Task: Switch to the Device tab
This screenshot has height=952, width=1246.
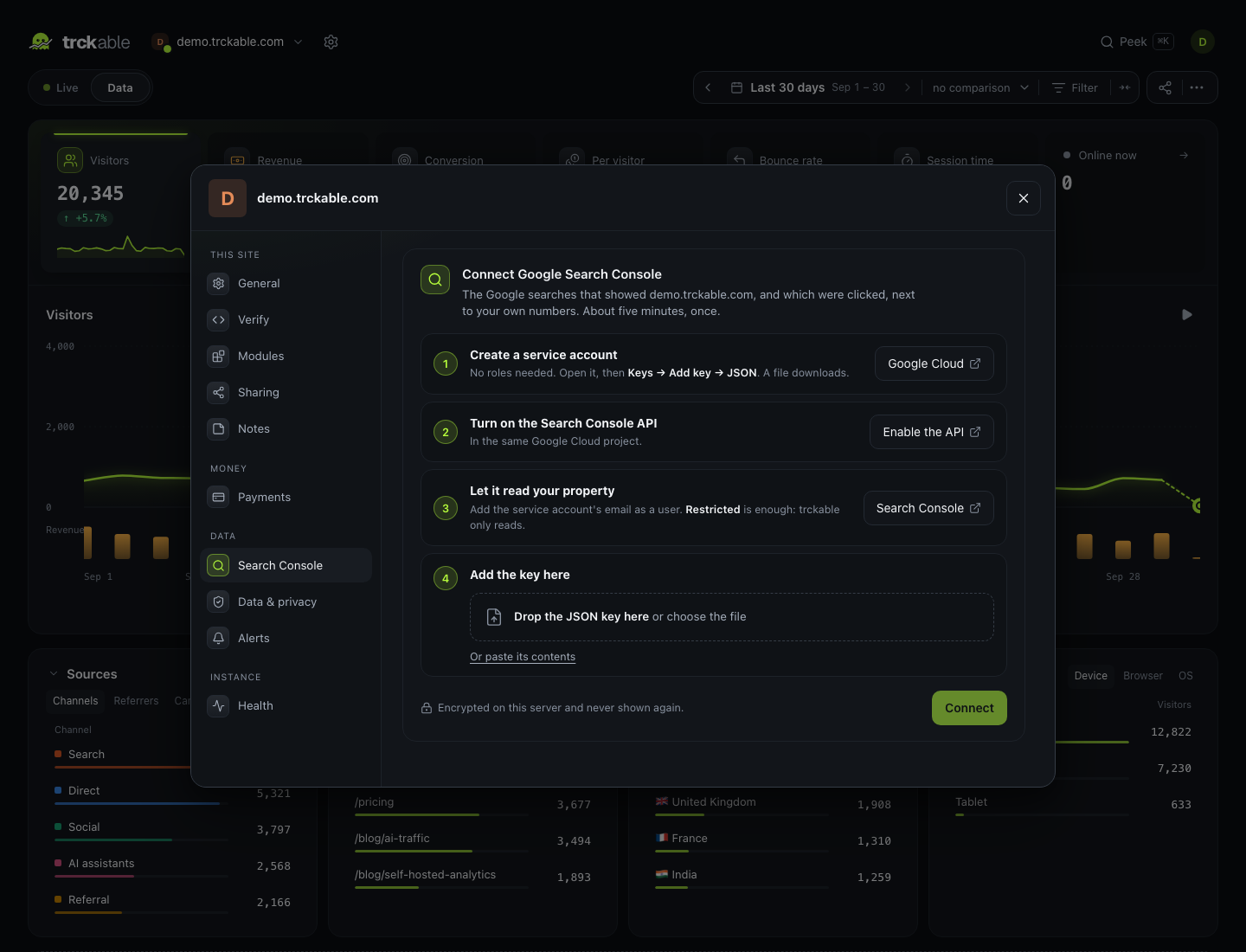Action: point(1090,676)
